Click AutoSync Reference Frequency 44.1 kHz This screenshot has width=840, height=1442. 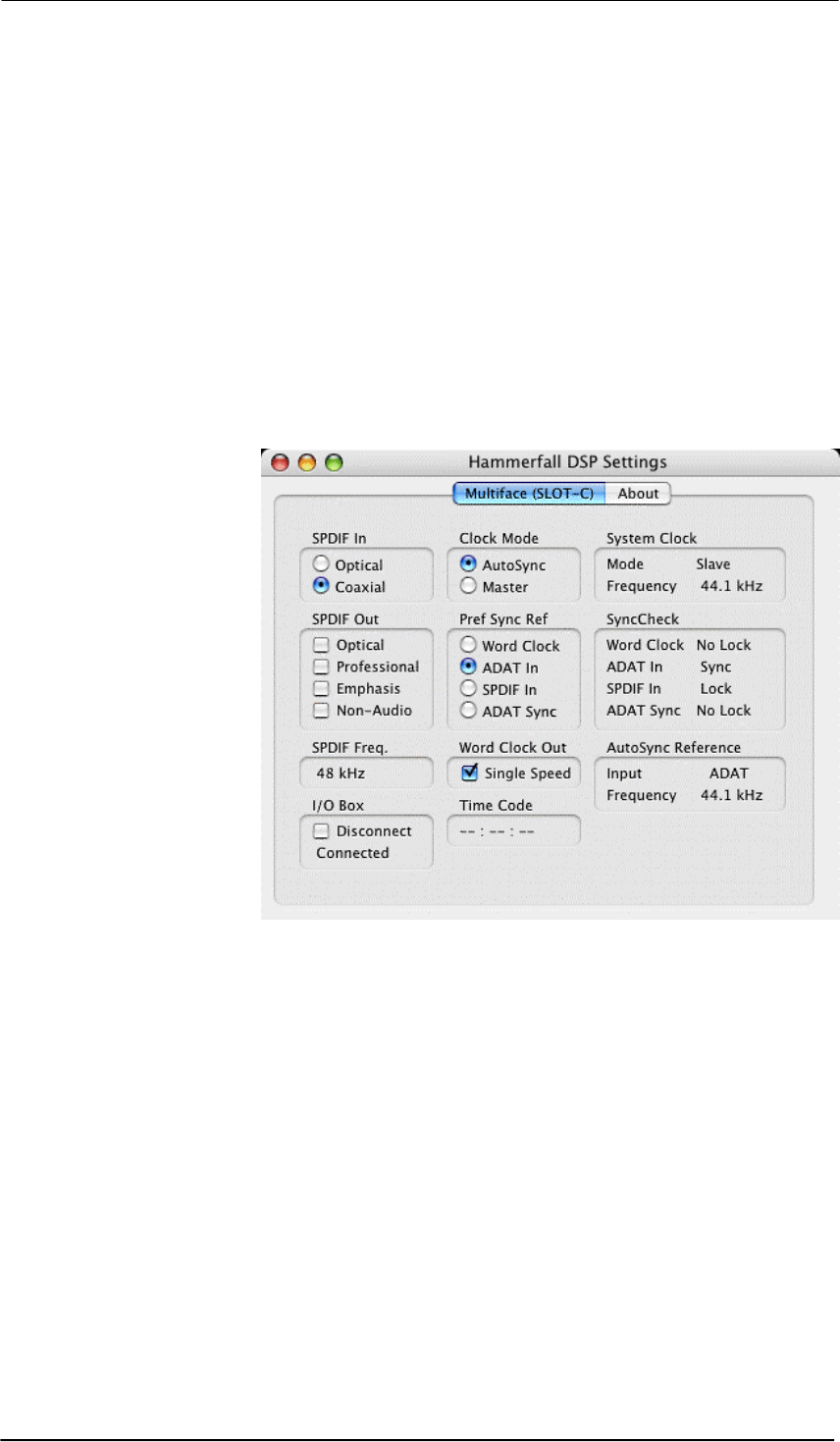tap(731, 795)
